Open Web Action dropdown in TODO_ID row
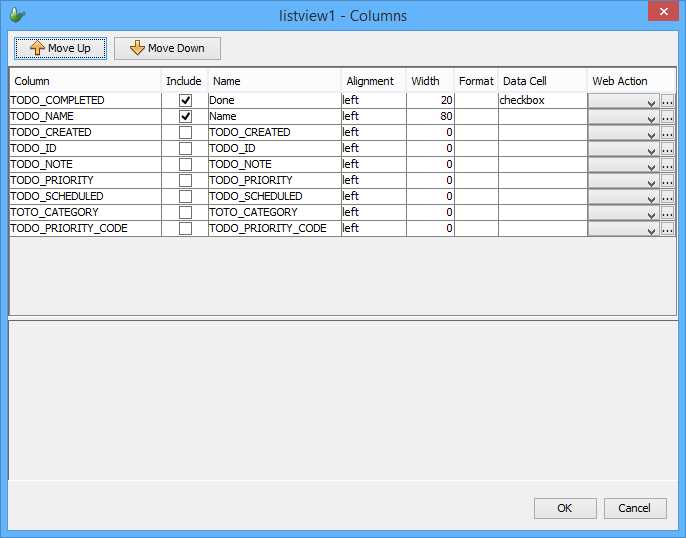686x538 pixels. tap(623, 149)
